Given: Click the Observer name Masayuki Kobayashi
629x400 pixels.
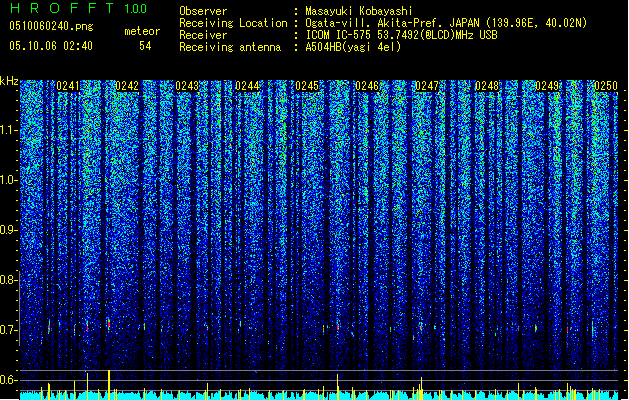Looking at the screenshot, I should coord(359,11).
